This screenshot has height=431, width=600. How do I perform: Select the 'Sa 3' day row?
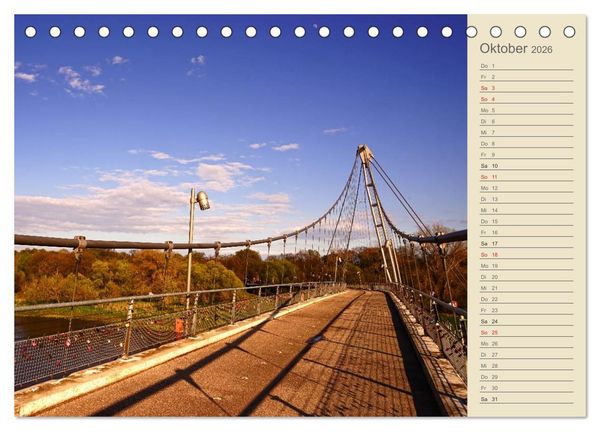[x=527, y=88]
